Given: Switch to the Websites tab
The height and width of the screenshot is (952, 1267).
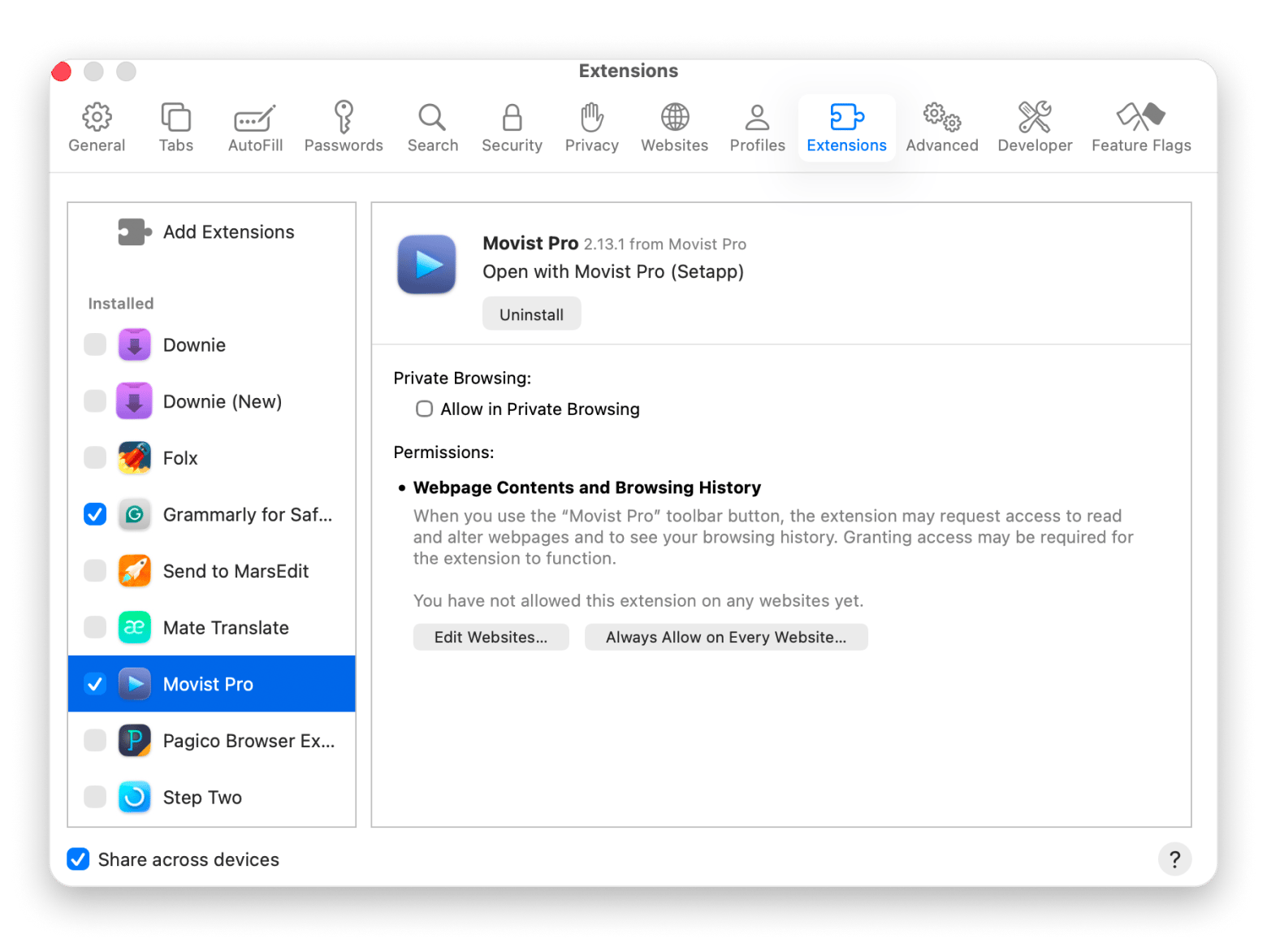Looking at the screenshot, I should pos(674,128).
